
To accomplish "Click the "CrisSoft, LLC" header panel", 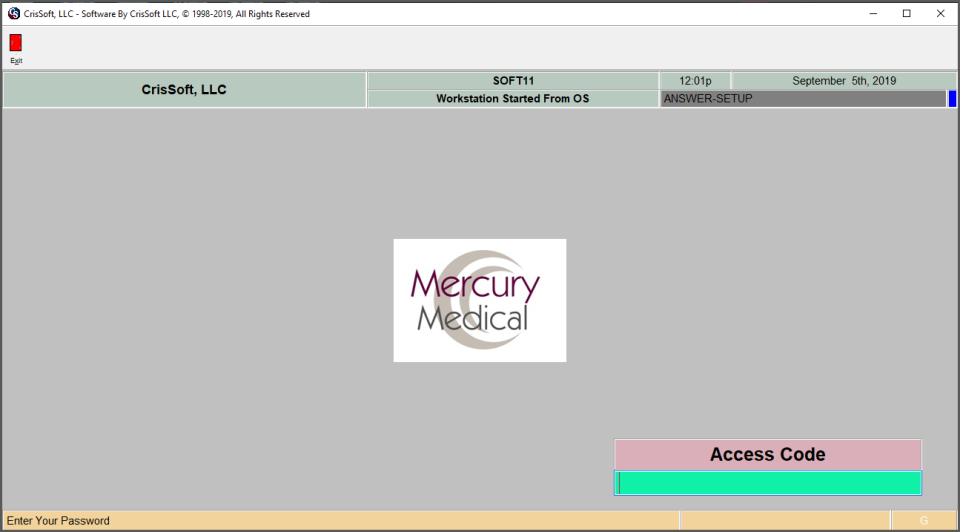I will [184, 89].
